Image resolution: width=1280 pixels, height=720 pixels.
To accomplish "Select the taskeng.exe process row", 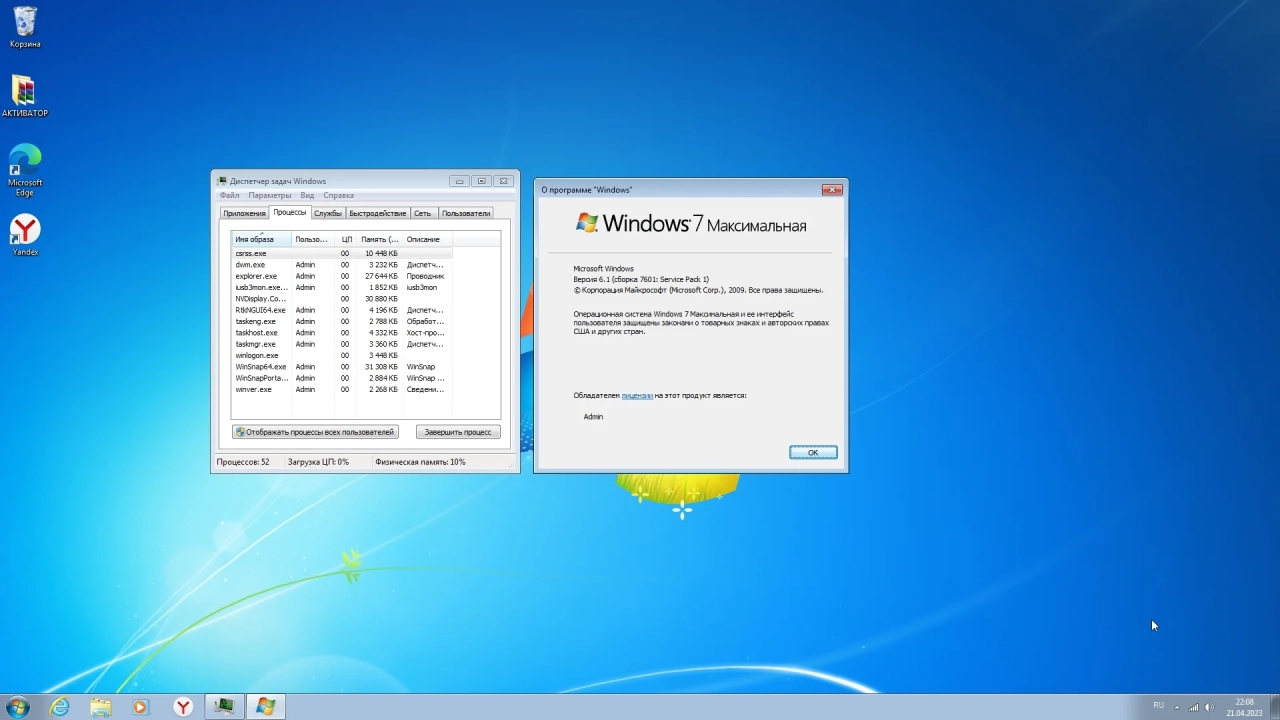I will pyautogui.click(x=342, y=322).
